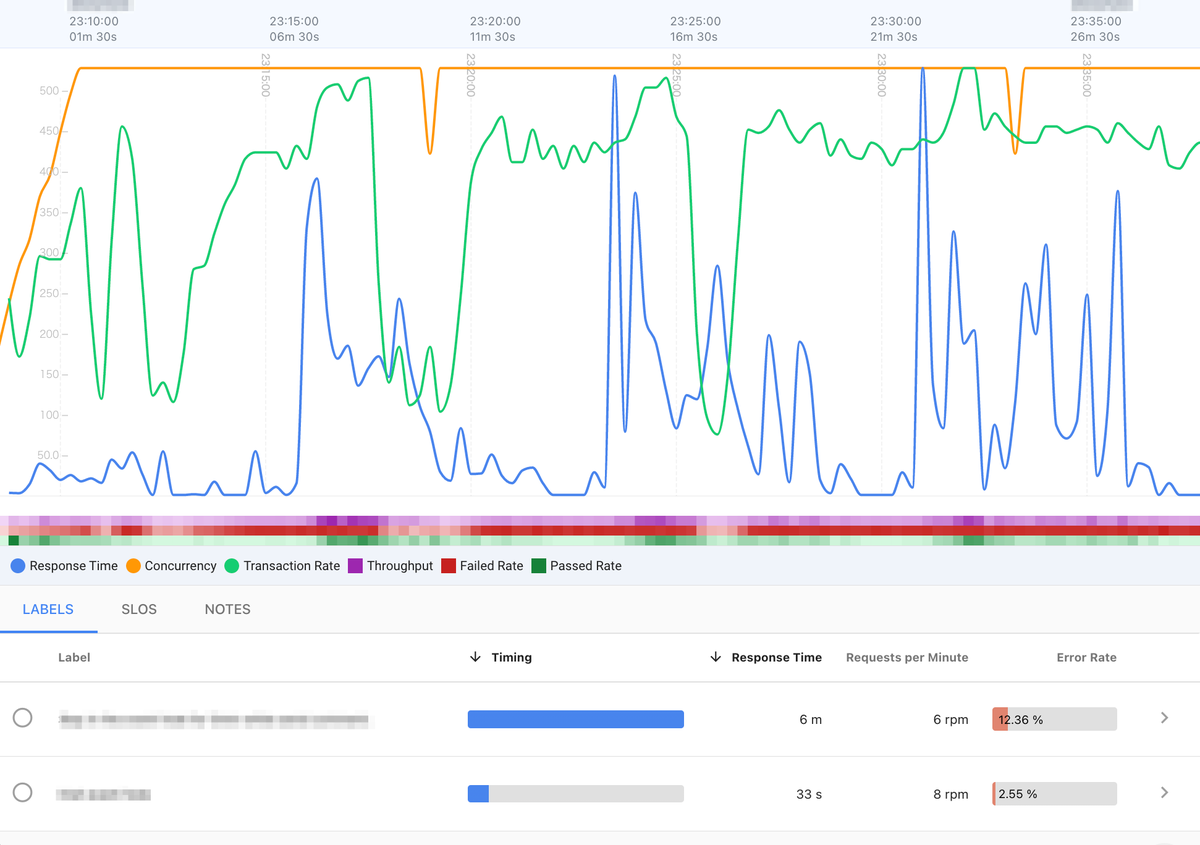Viewport: 1200px width, 845px height.
Task: Expand the row with 12.36 % error rate
Action: (1164, 718)
